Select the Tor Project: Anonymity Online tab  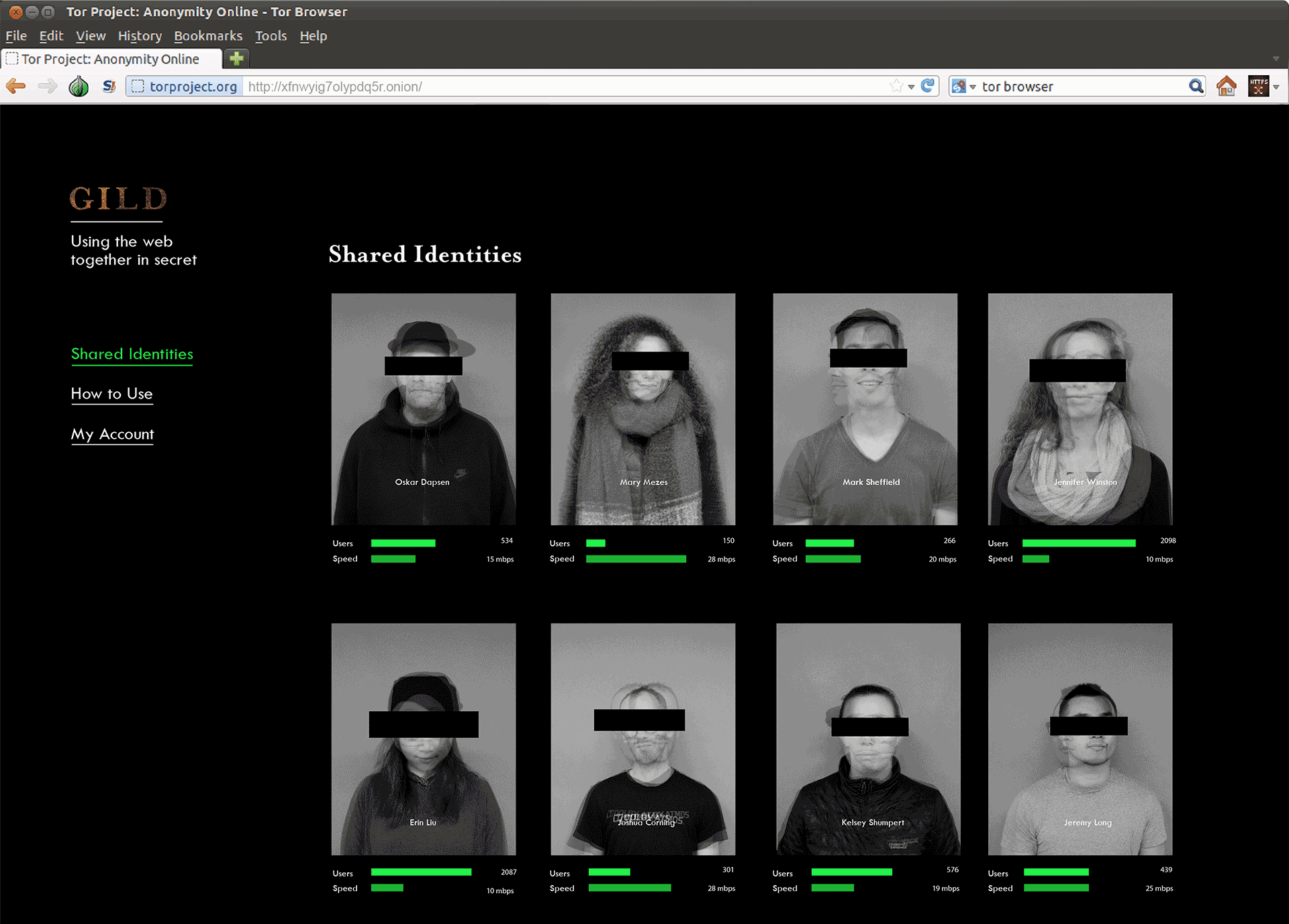click(111, 59)
